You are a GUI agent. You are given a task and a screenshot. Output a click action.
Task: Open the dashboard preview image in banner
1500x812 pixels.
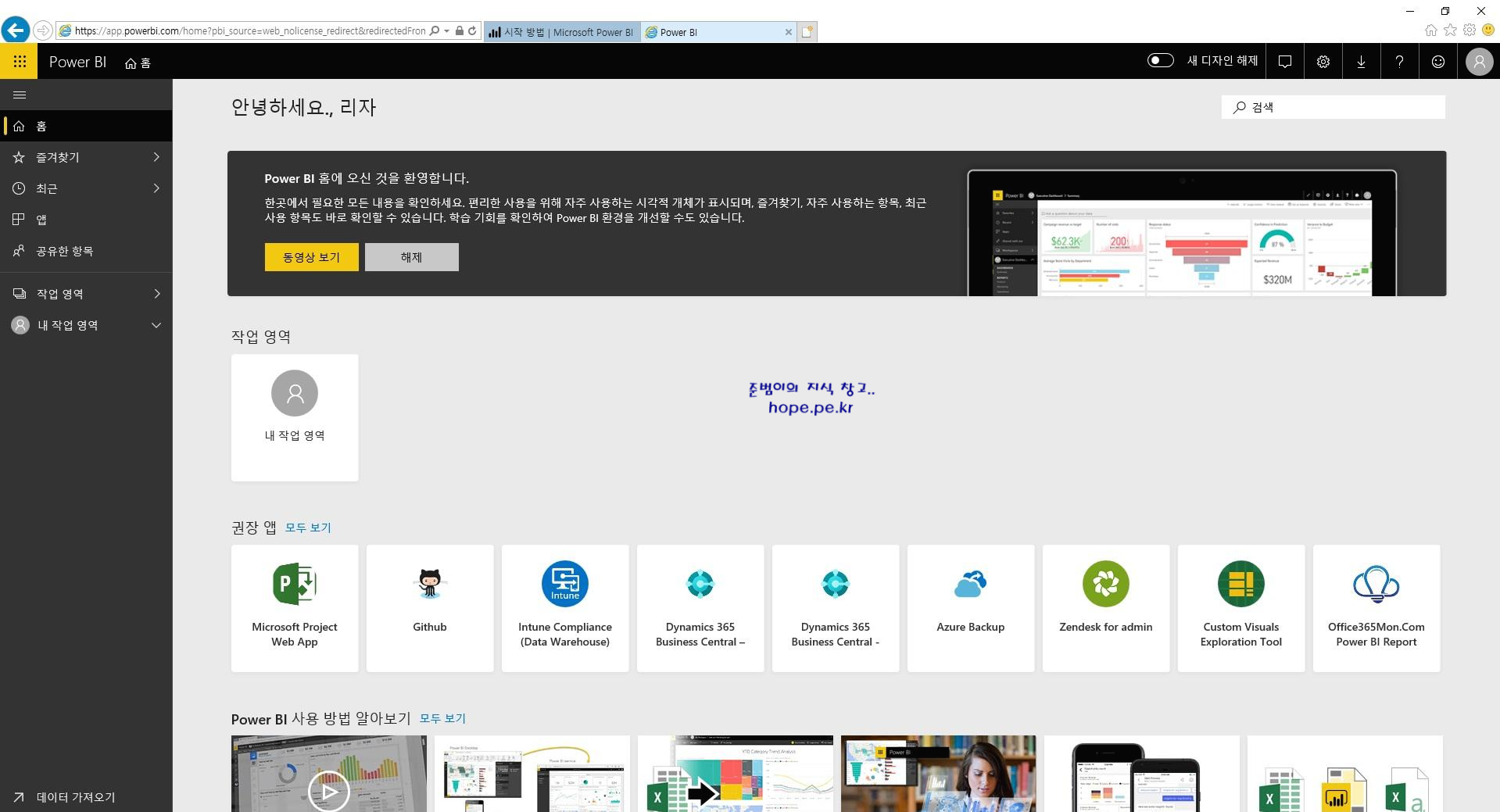pyautogui.click(x=1182, y=233)
